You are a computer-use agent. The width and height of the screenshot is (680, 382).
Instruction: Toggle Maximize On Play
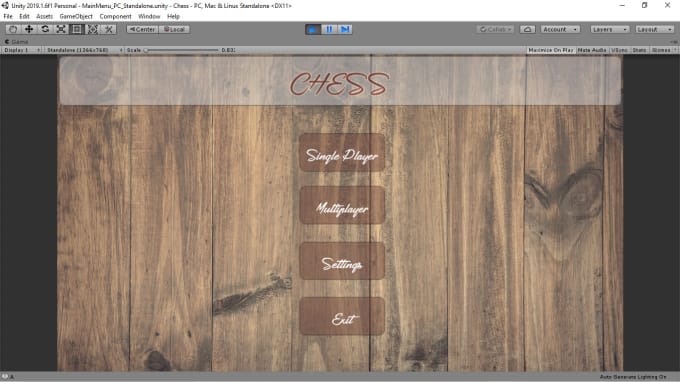(x=550, y=50)
